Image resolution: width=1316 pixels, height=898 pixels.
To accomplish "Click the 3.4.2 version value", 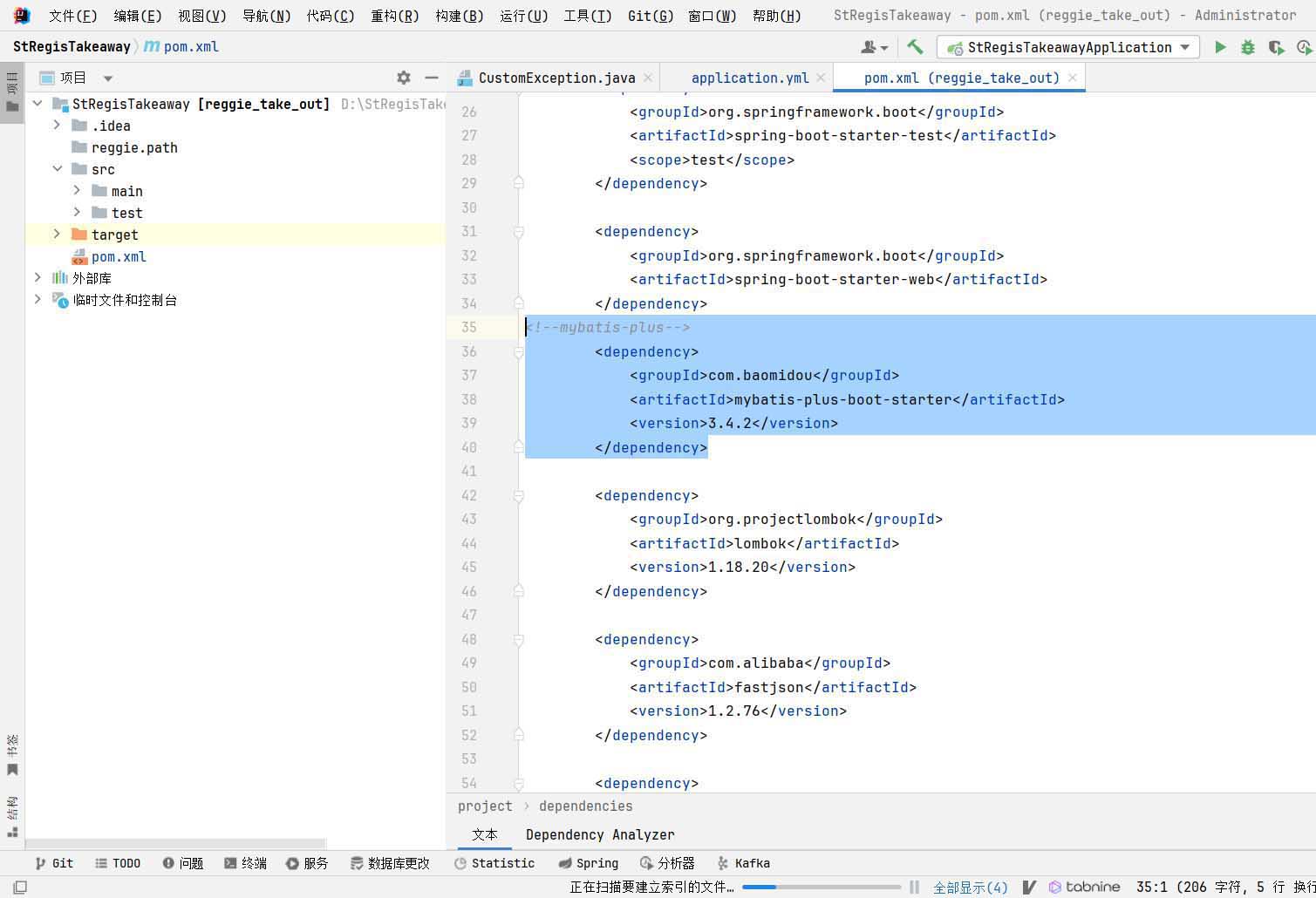I will (x=729, y=423).
